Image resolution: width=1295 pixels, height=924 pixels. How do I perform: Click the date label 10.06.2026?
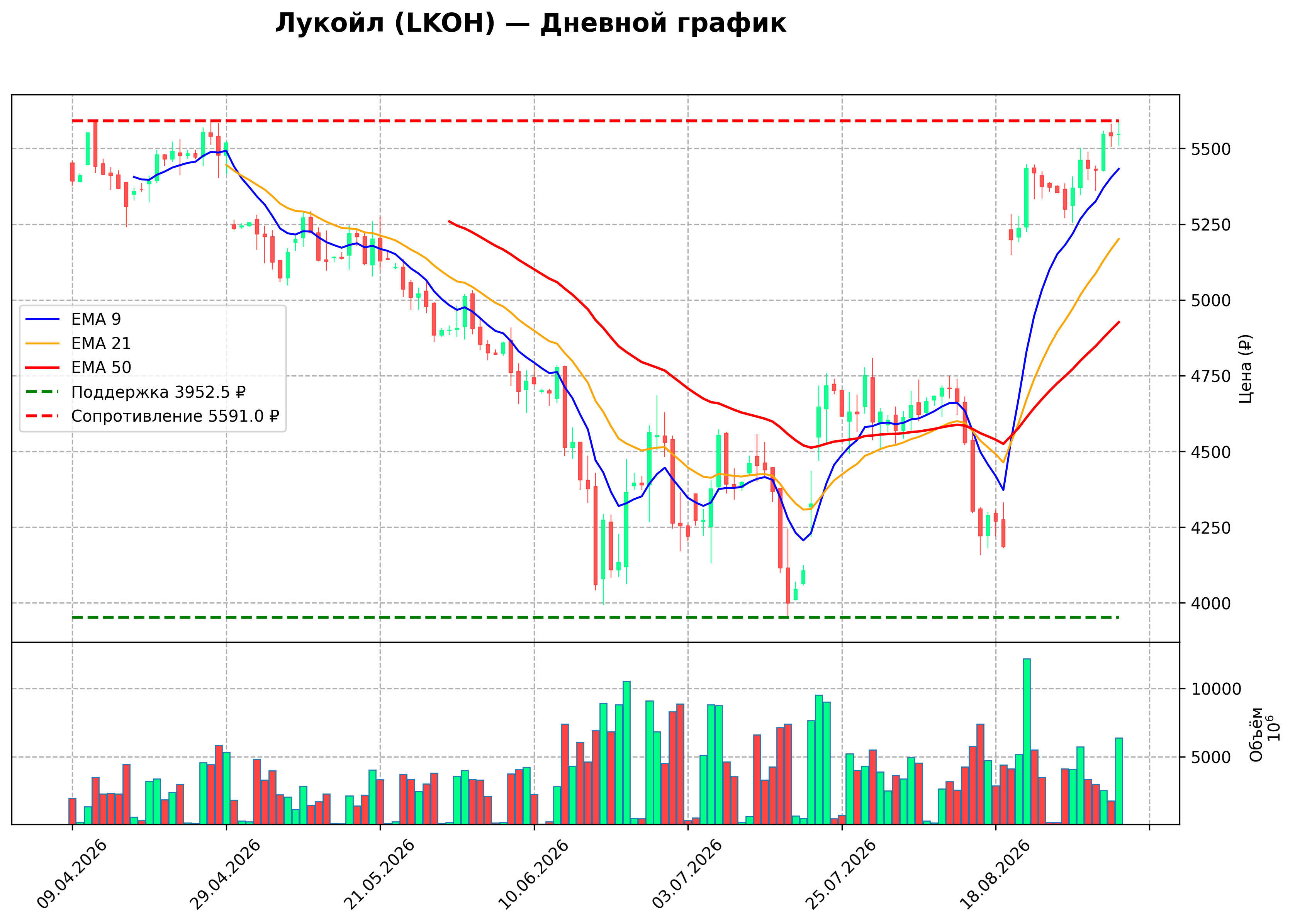533,875
